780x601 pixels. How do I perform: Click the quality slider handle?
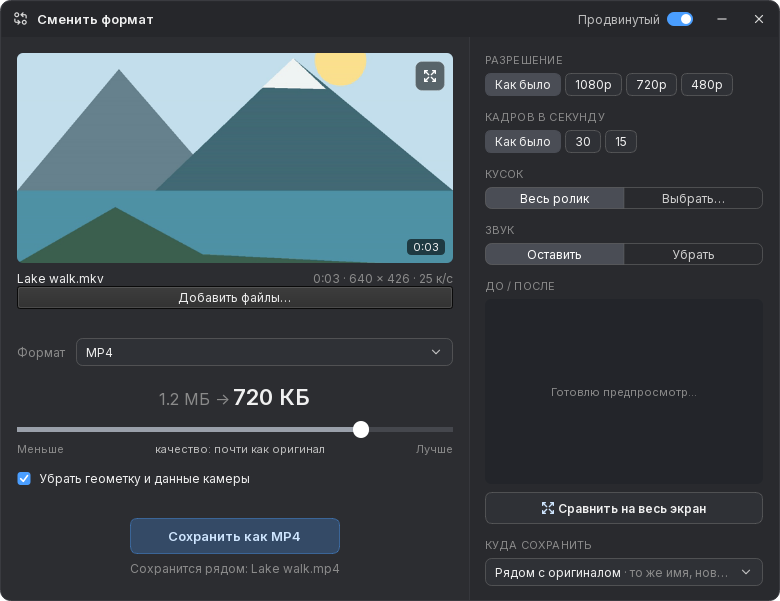pyautogui.click(x=361, y=429)
